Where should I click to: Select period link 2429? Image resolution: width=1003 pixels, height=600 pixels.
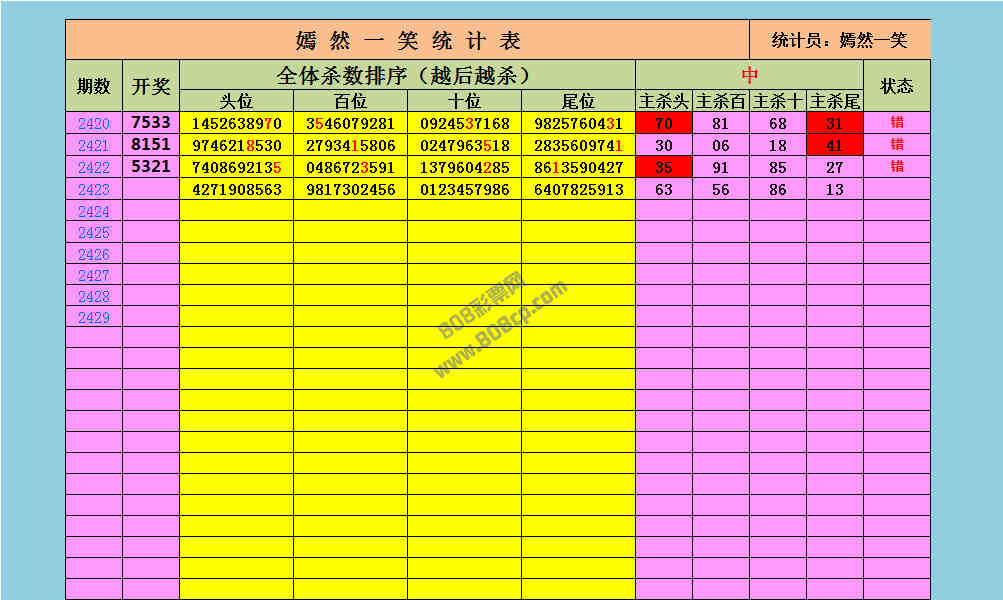(x=94, y=317)
